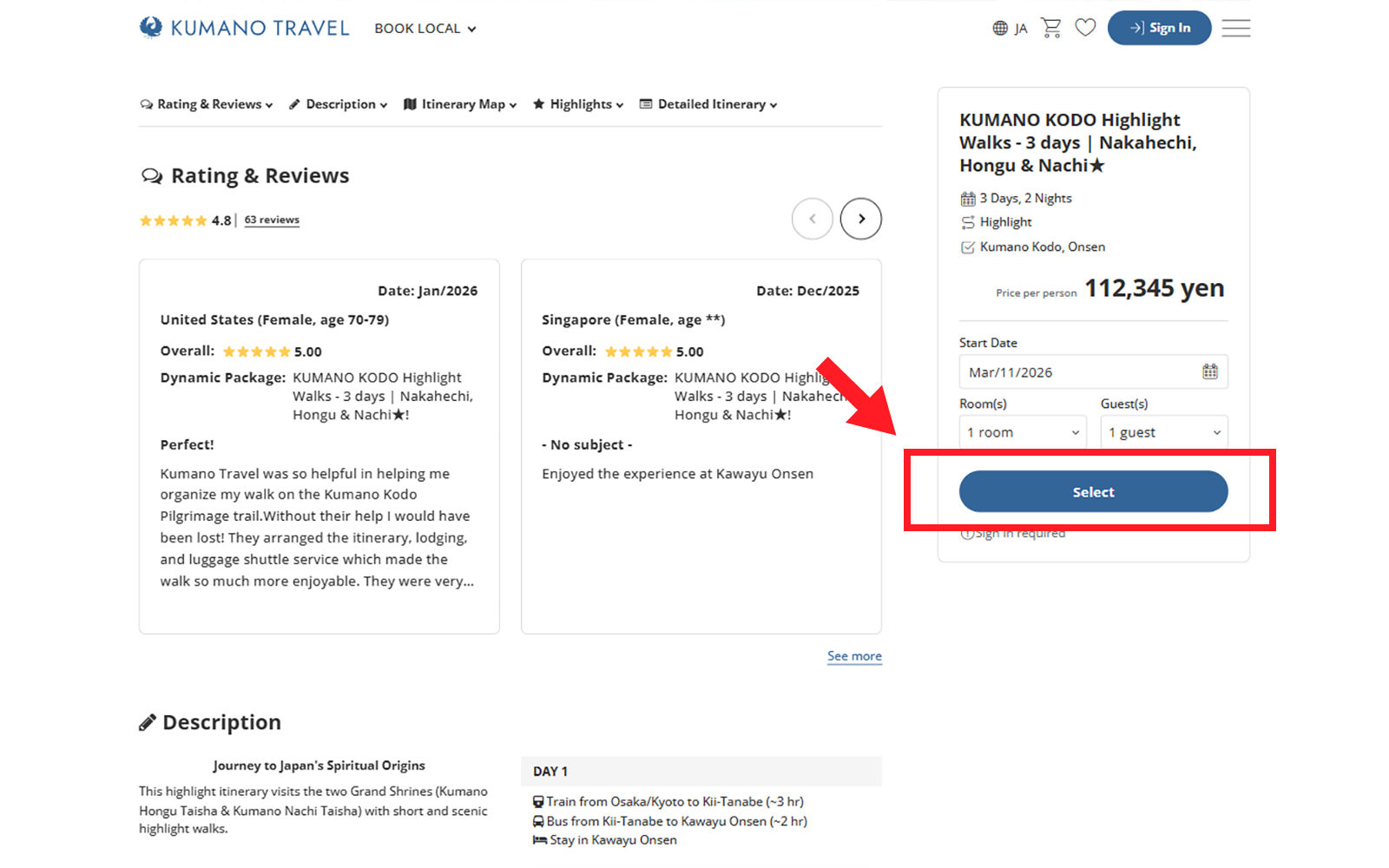Click the Kumano Travel logo
The height and width of the screenshot is (868, 1389).
244,28
